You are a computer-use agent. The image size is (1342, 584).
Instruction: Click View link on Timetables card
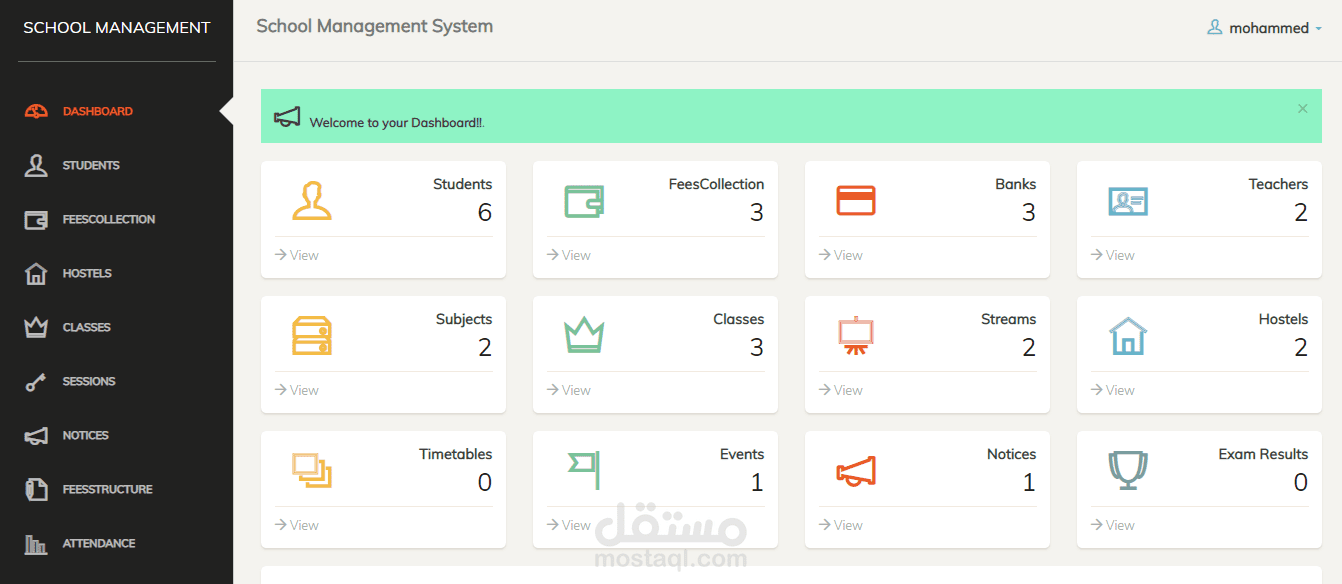297,525
